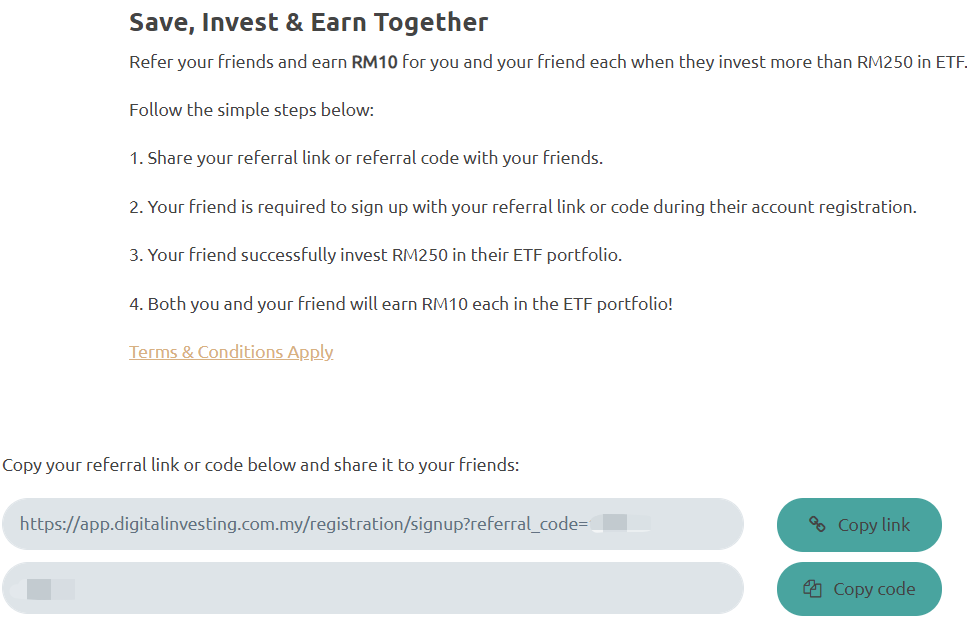Click the Follow the simple steps below text

tap(252, 110)
